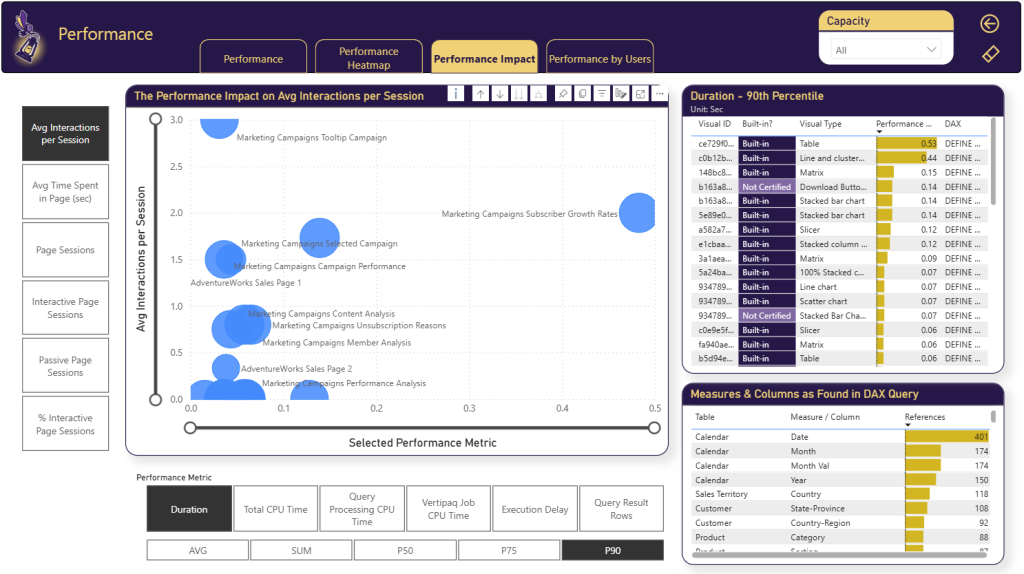This screenshot has height=574, width=1024.
Task: Open the Performance by Users tab
Action: point(599,59)
